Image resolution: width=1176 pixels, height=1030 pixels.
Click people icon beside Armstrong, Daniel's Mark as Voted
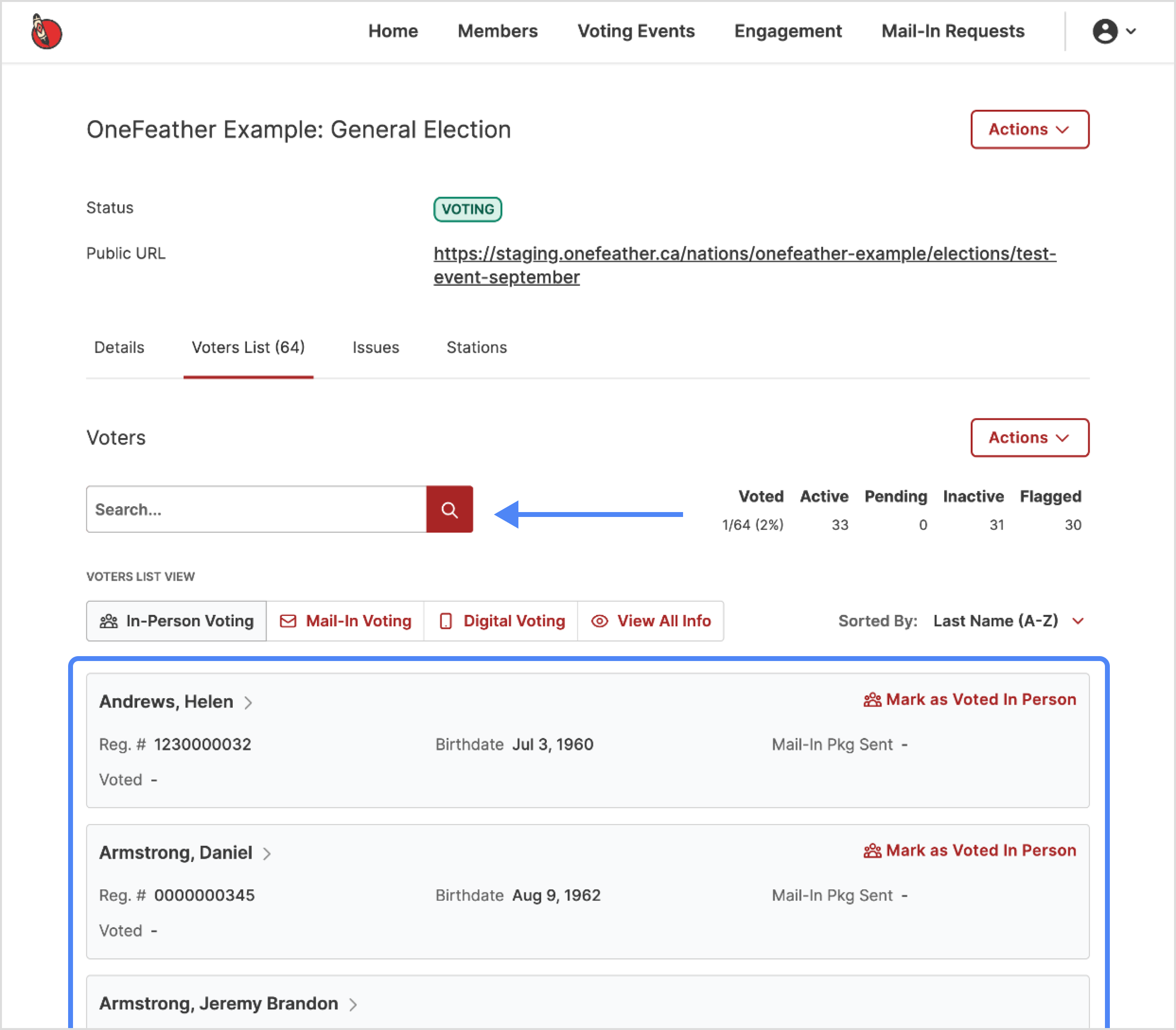pyautogui.click(x=872, y=851)
